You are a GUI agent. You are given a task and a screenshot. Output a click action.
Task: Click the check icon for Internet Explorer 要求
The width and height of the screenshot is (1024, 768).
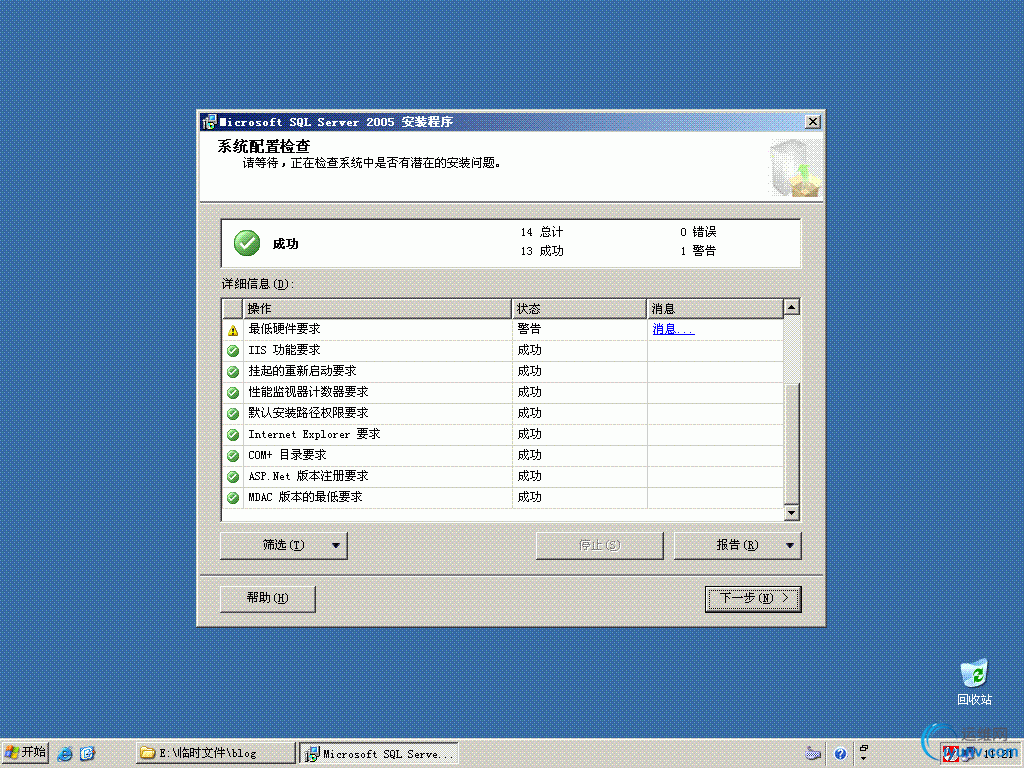[x=232, y=434]
